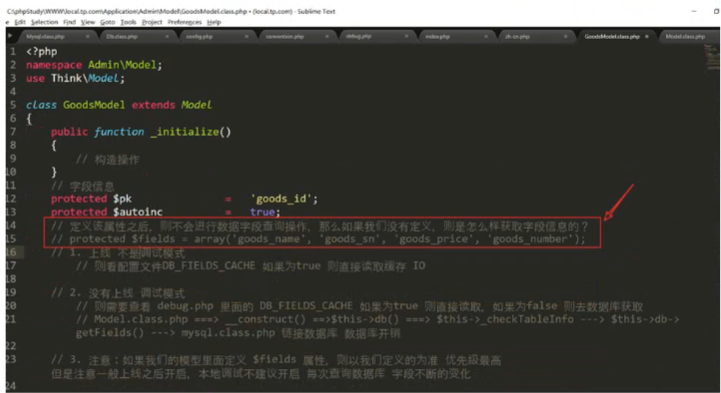Screen dimensions: 721x393
Task: Switch to debug.php tab
Action: [358, 36]
